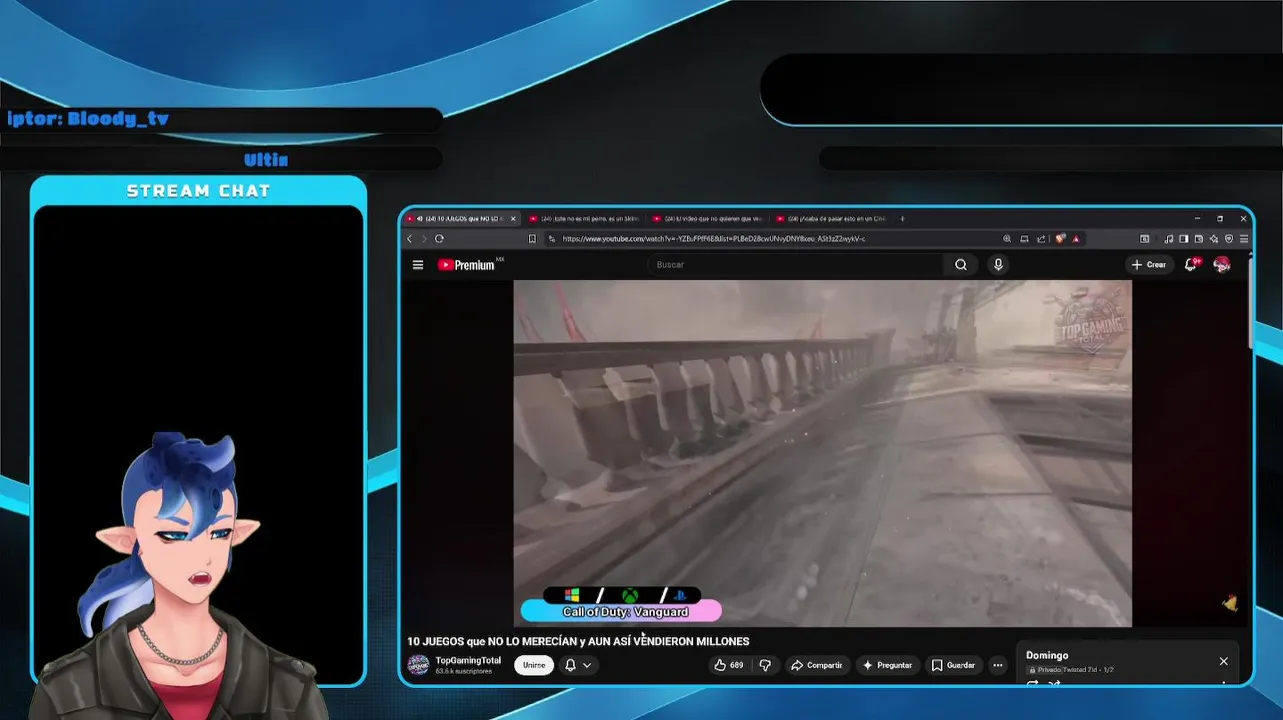Click the Guardar save button
1283x720 pixels.
tap(953, 665)
